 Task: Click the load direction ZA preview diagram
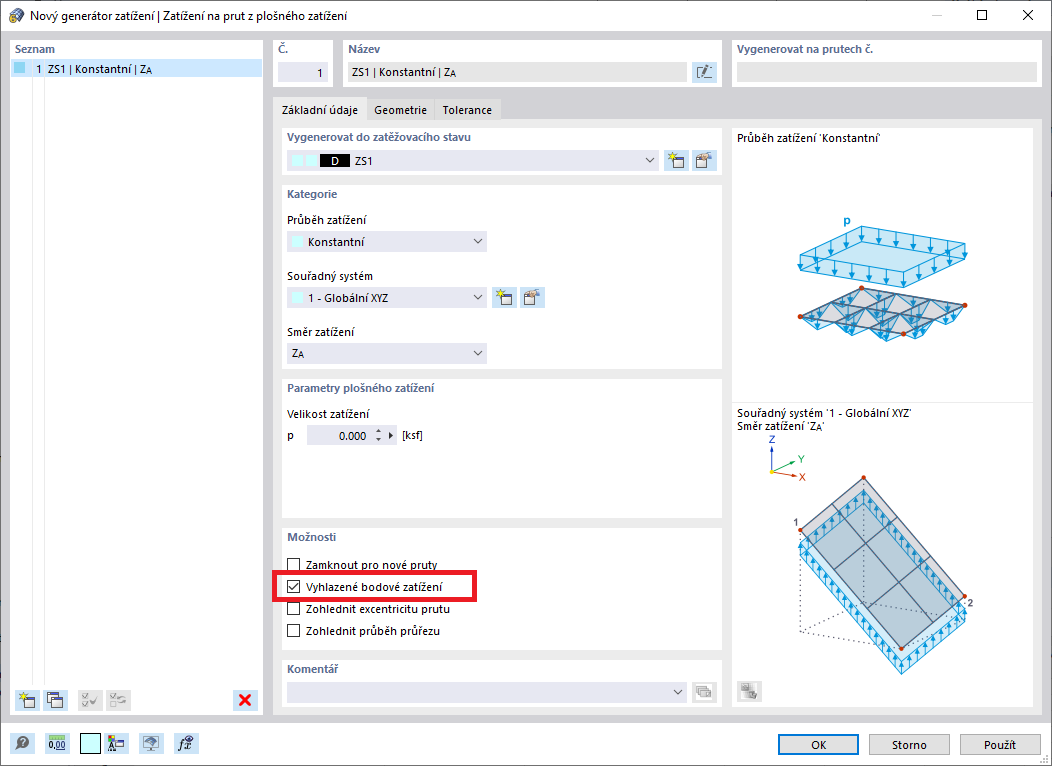coord(882,557)
